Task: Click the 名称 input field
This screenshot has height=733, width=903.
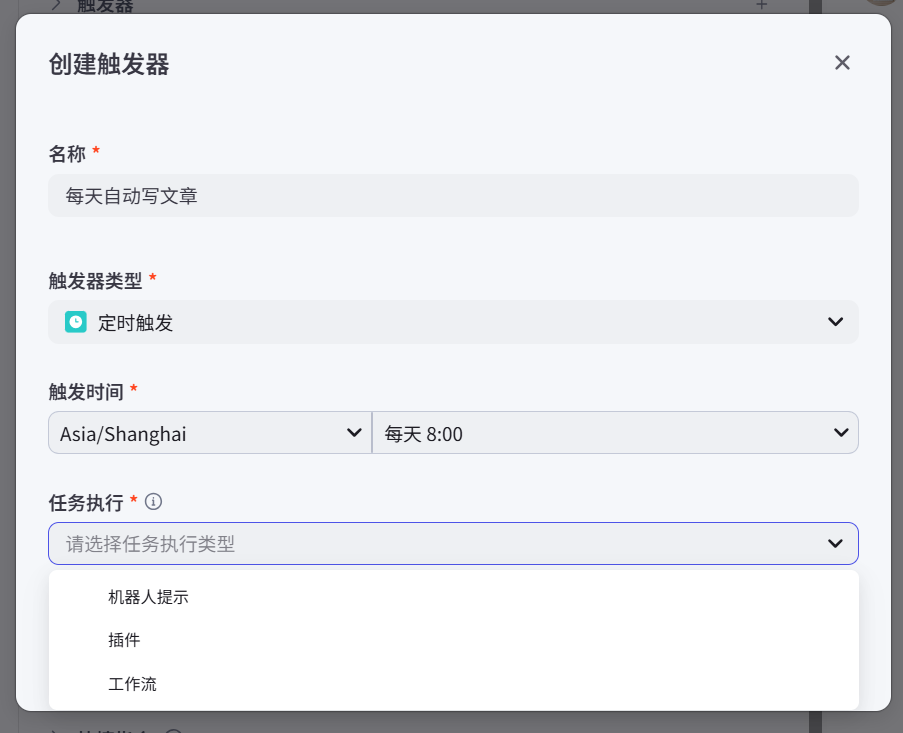Action: (x=453, y=196)
